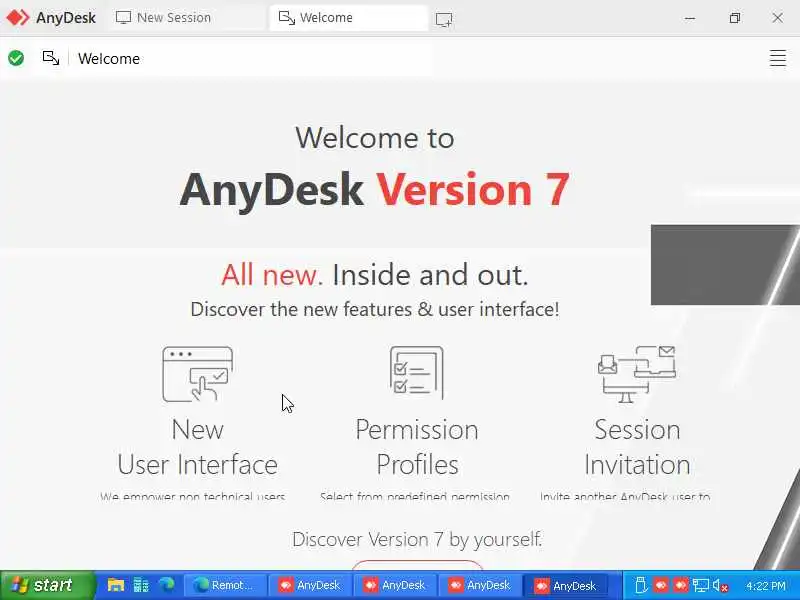Screen dimensions: 800x600
Task: Click the "AnyDesk Version 7" title text
Action: click(x=374, y=190)
